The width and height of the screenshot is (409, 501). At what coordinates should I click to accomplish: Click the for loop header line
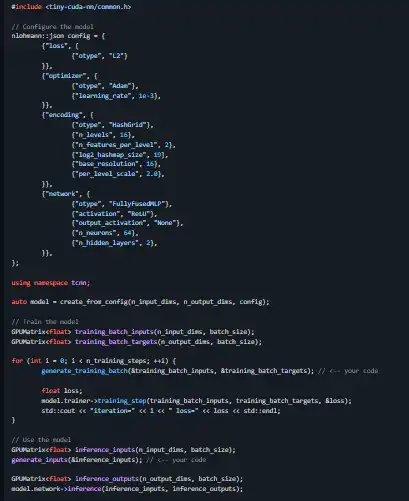pyautogui.click(x=94, y=361)
